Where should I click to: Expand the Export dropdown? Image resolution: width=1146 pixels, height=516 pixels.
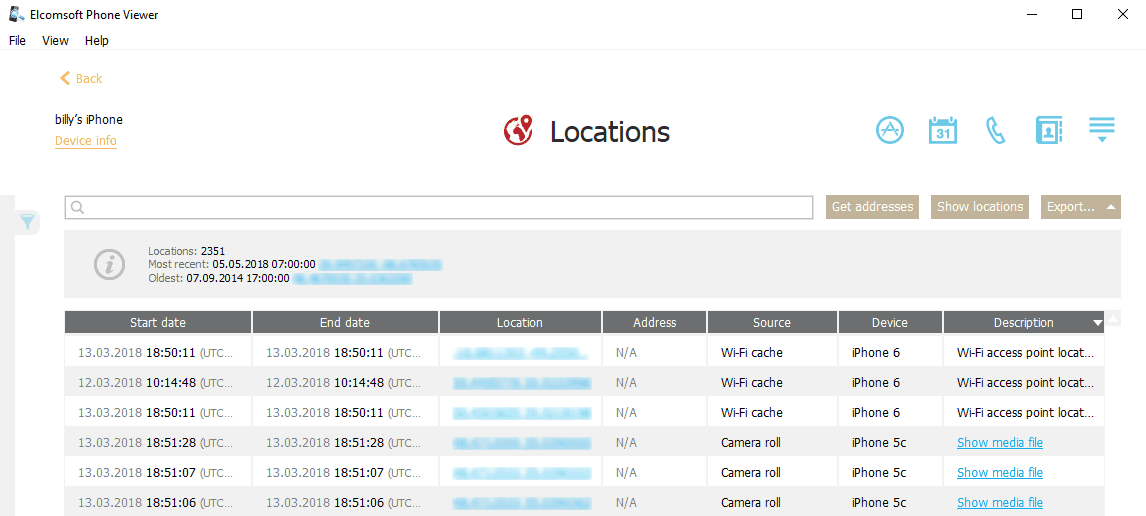pyautogui.click(x=1080, y=207)
